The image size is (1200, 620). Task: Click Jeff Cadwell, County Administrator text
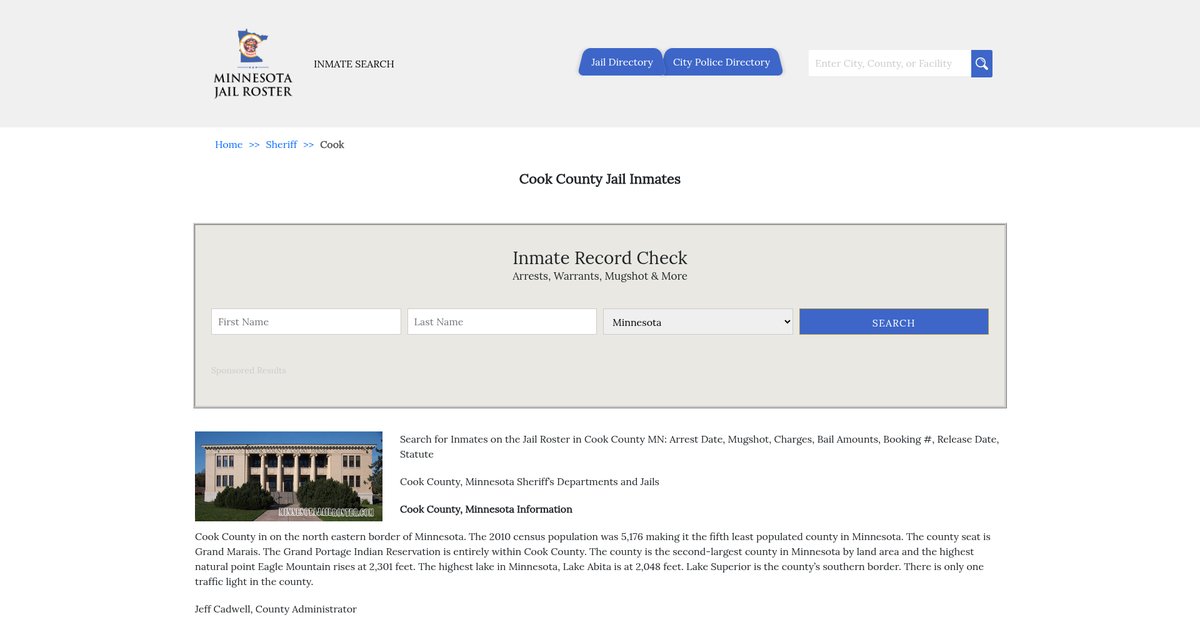pos(275,609)
